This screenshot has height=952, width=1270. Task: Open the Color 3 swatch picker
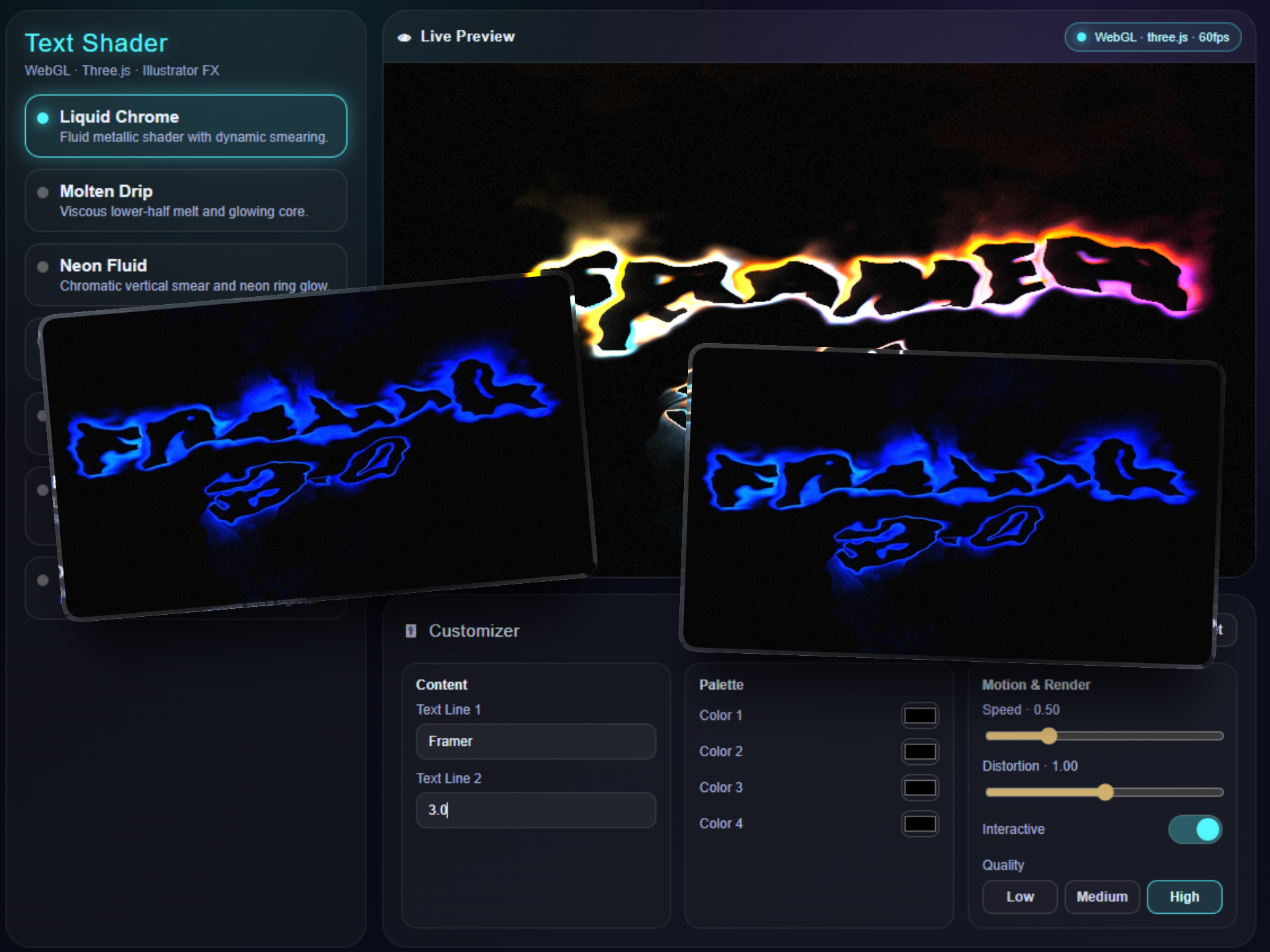click(919, 787)
